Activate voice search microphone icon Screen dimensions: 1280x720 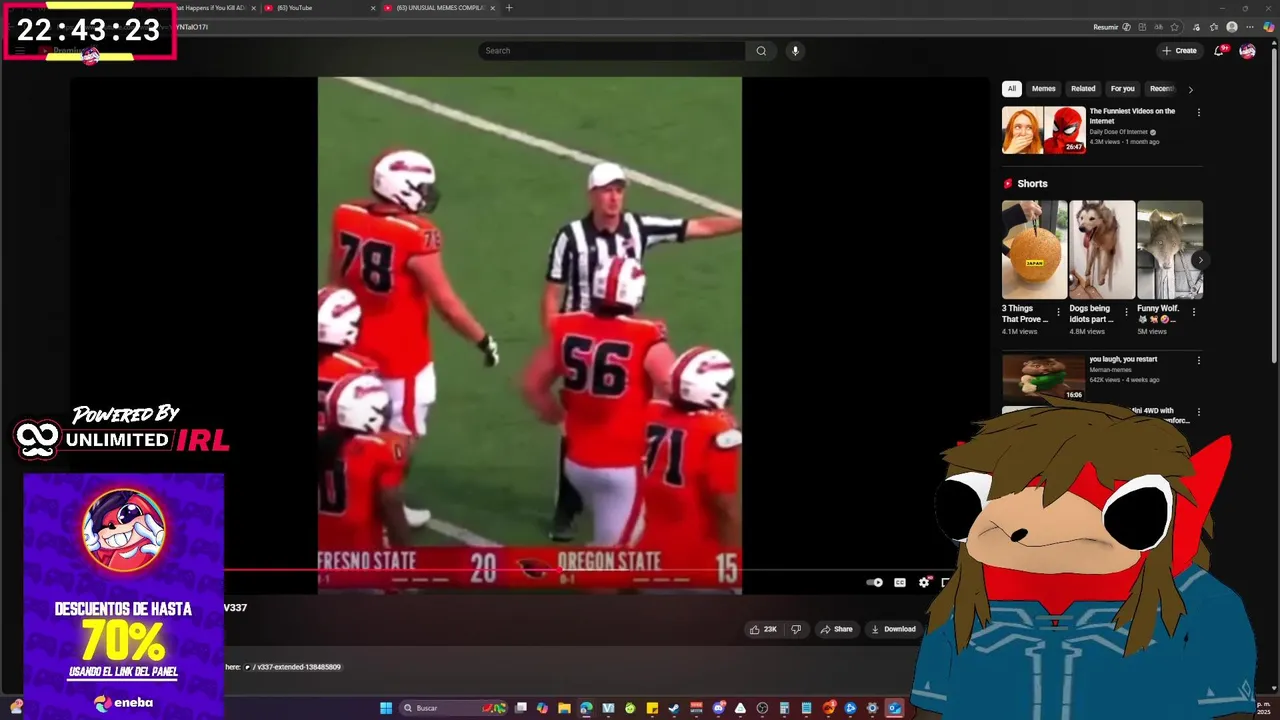pyautogui.click(x=795, y=51)
